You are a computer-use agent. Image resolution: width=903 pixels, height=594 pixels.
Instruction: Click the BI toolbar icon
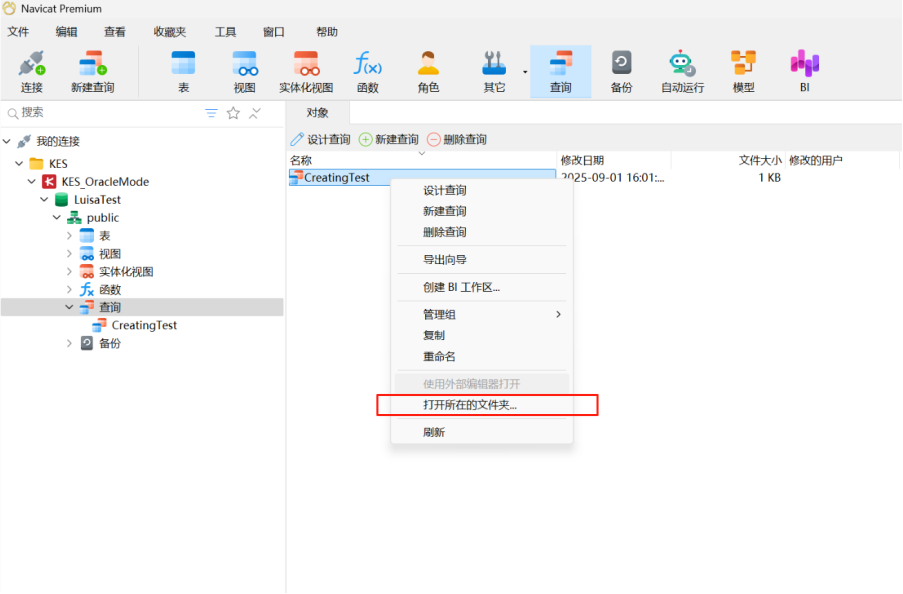[804, 71]
